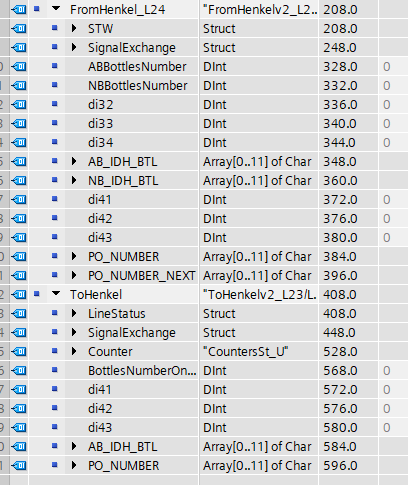
Task: Select the PO_NUMBER_NEXT row name
Action: pos(141,276)
